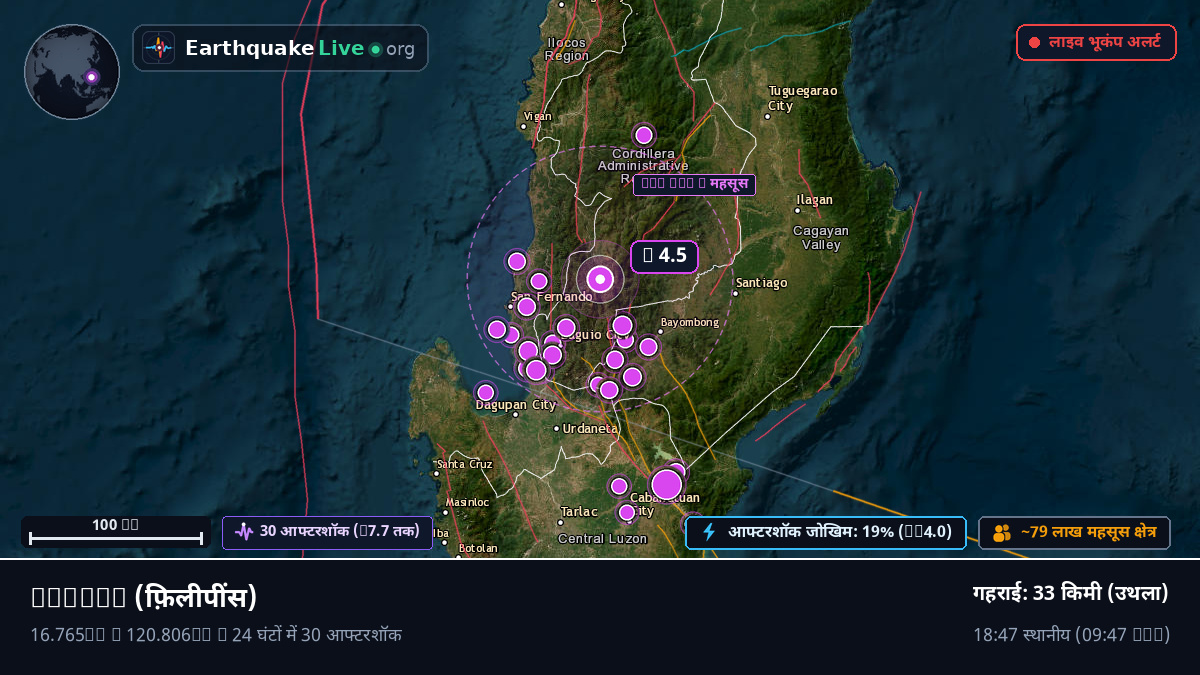Image resolution: width=1200 pixels, height=675 pixels.
Task: Click the 30 आफ्टरशॉक count chip
Action: pos(327,532)
